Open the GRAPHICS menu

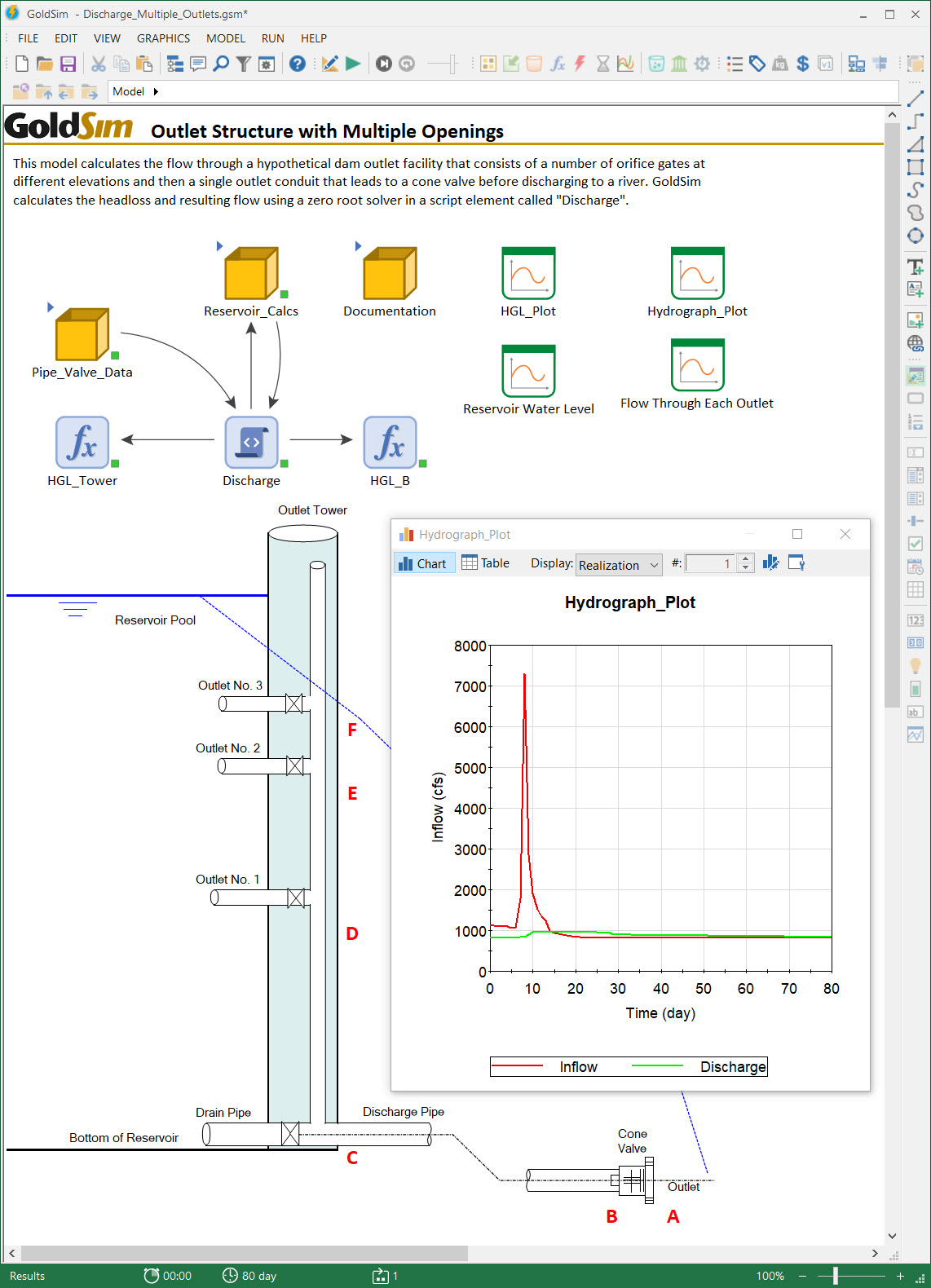click(163, 38)
